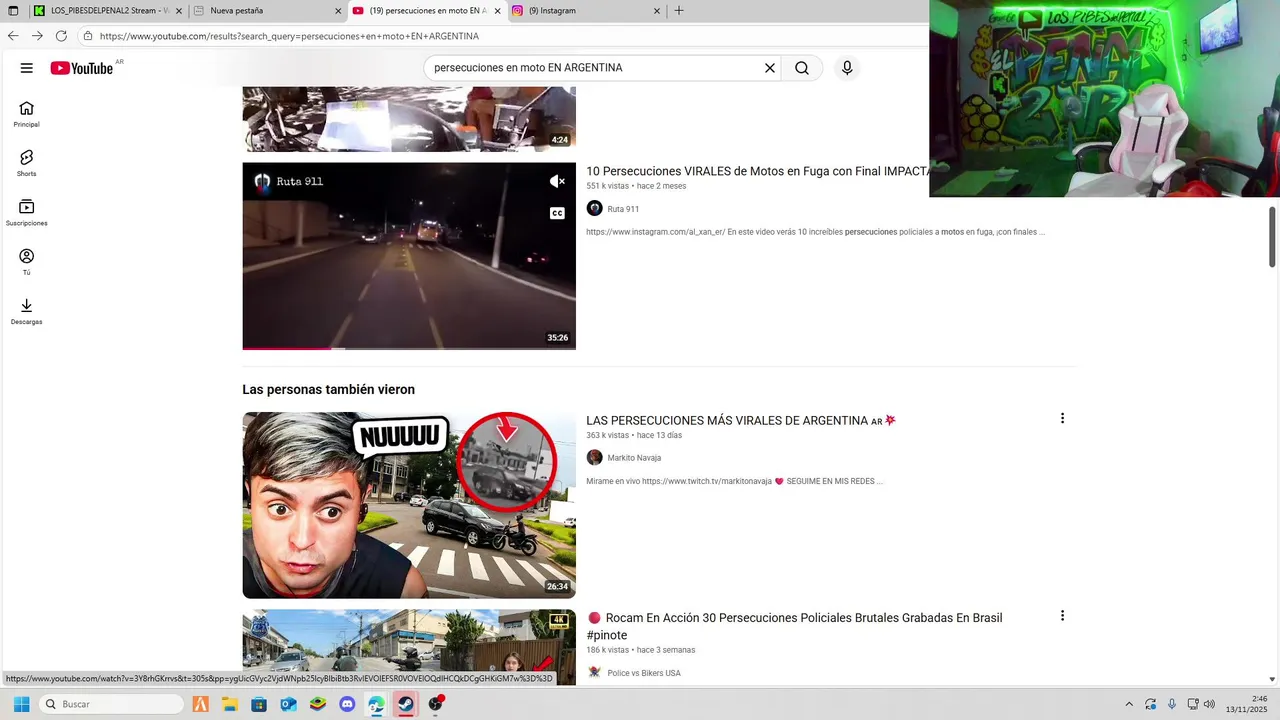
Task: Click the Las personas también vieron heading
Action: [x=328, y=389]
